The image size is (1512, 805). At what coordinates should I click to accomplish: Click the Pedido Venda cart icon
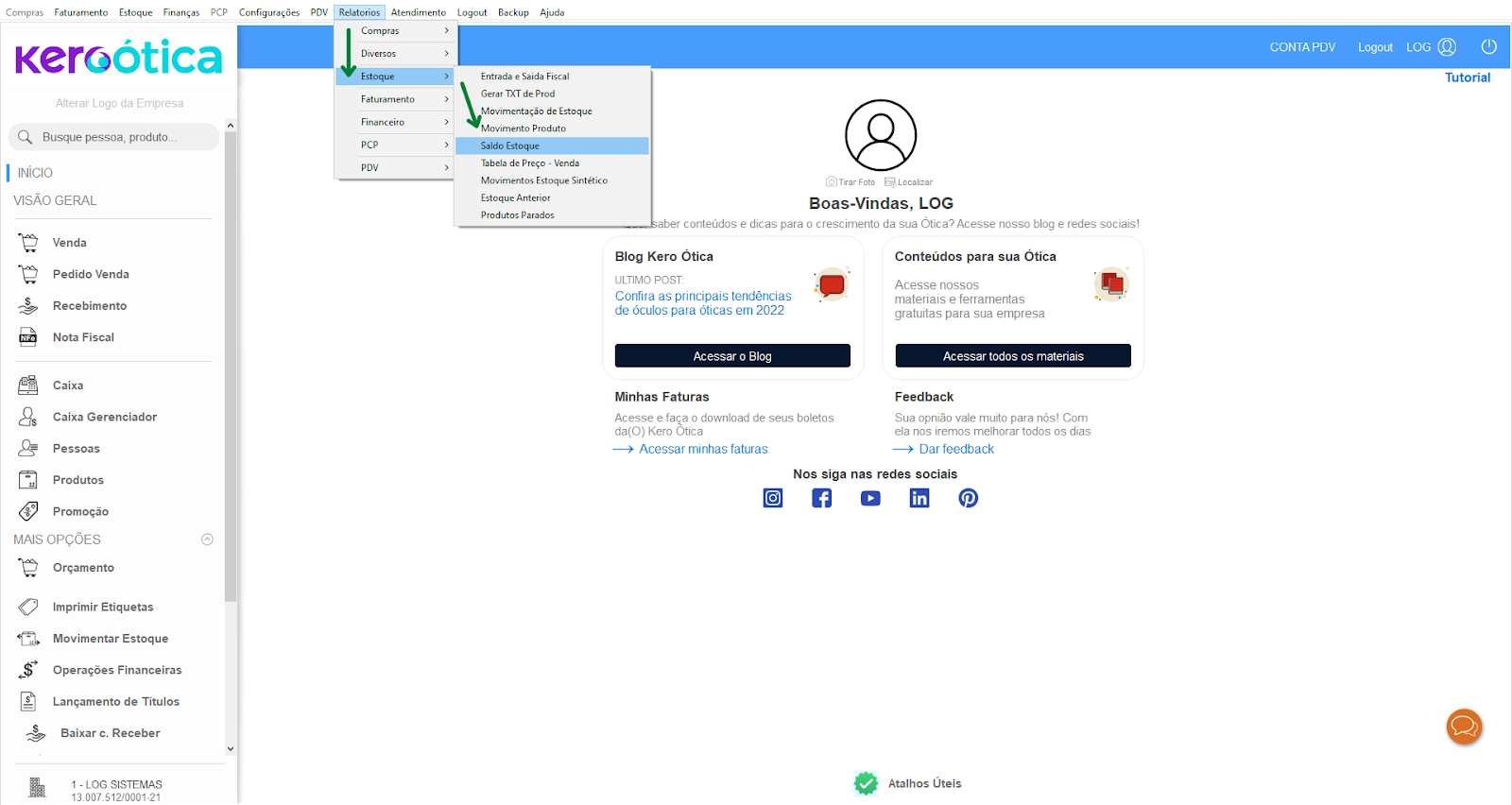[28, 274]
